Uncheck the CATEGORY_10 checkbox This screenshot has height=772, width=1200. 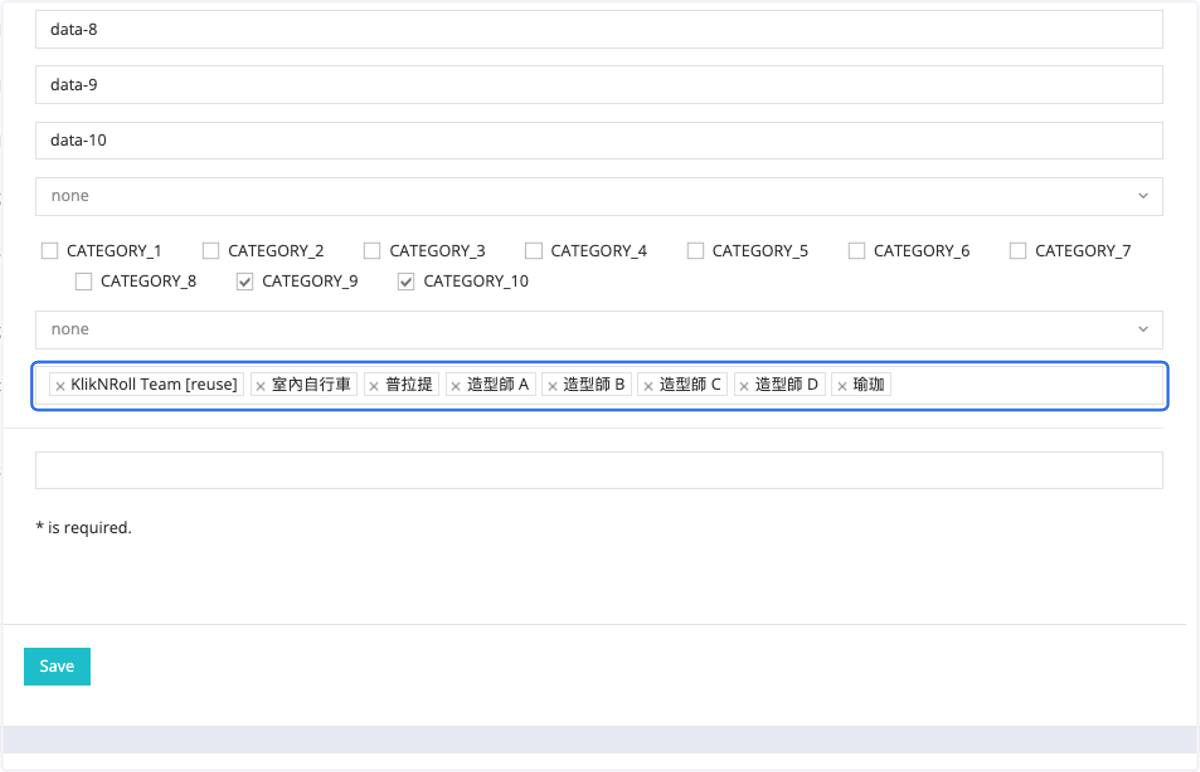tap(406, 282)
